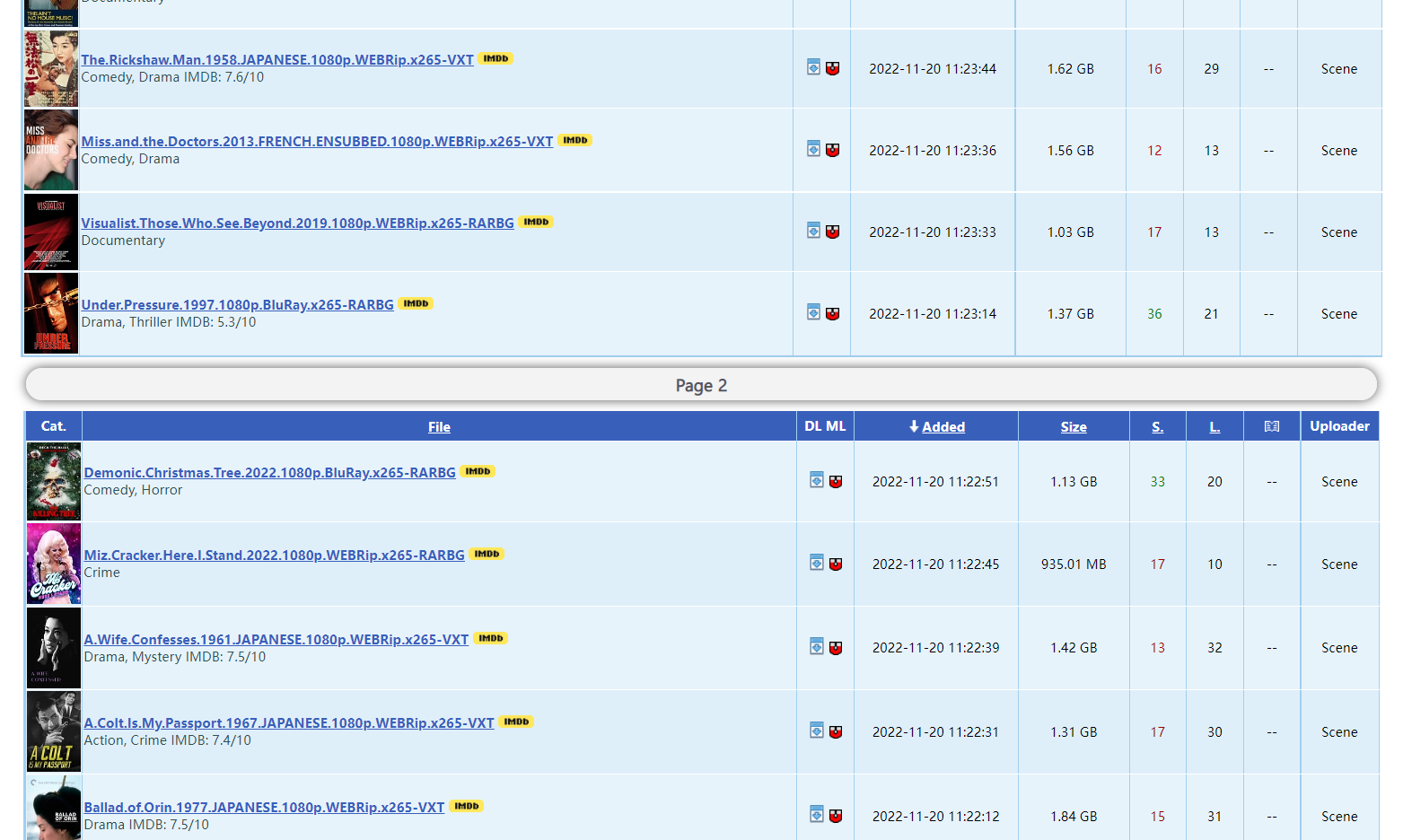Screen dimensions: 1403x840
Task: Click the IMDB badge next to The.Rickshaw.Man.1958
Action: point(495,58)
